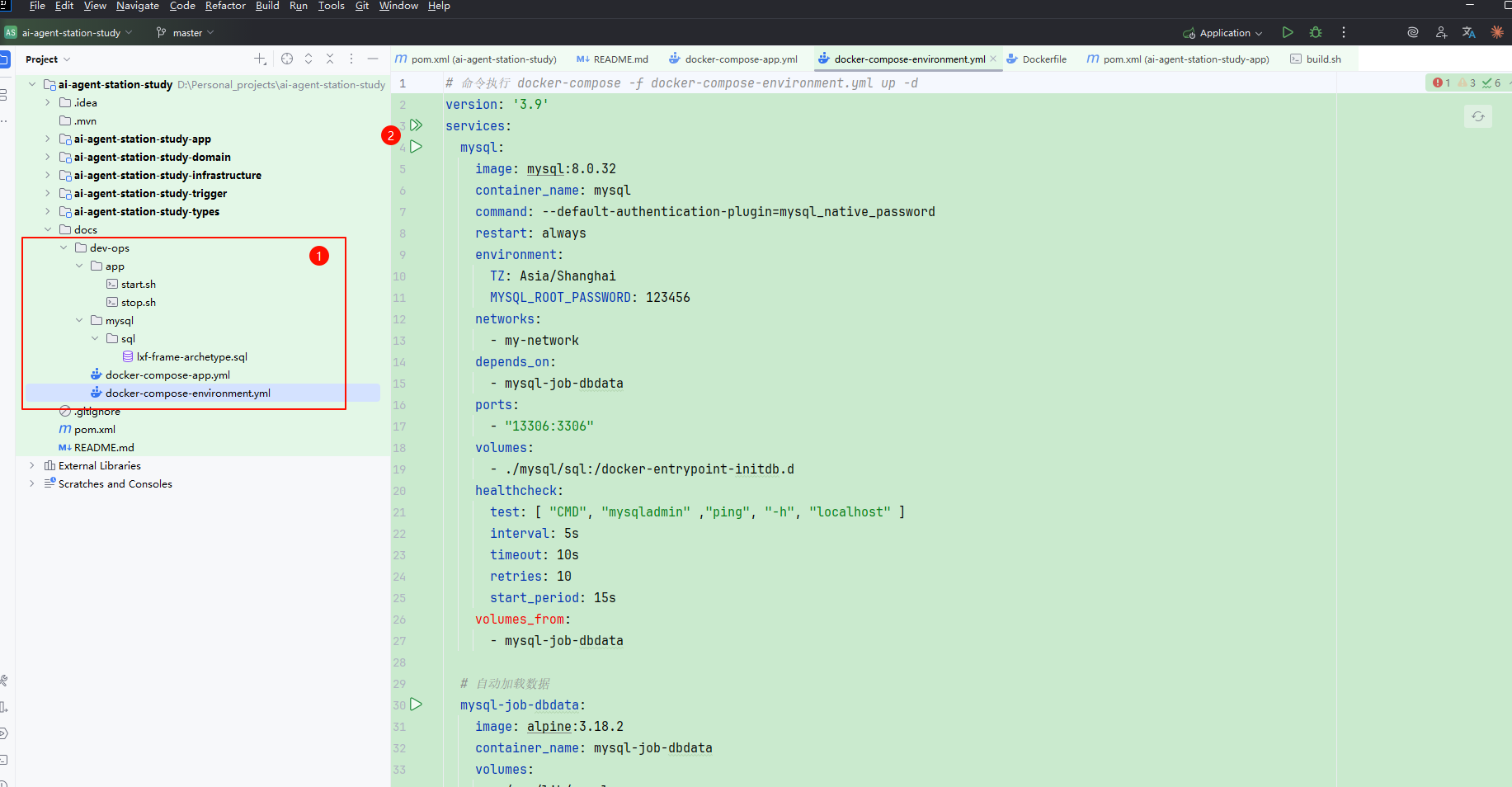Run the mysql service gutter icon
Viewport: 1512px width, 787px height.
(417, 147)
